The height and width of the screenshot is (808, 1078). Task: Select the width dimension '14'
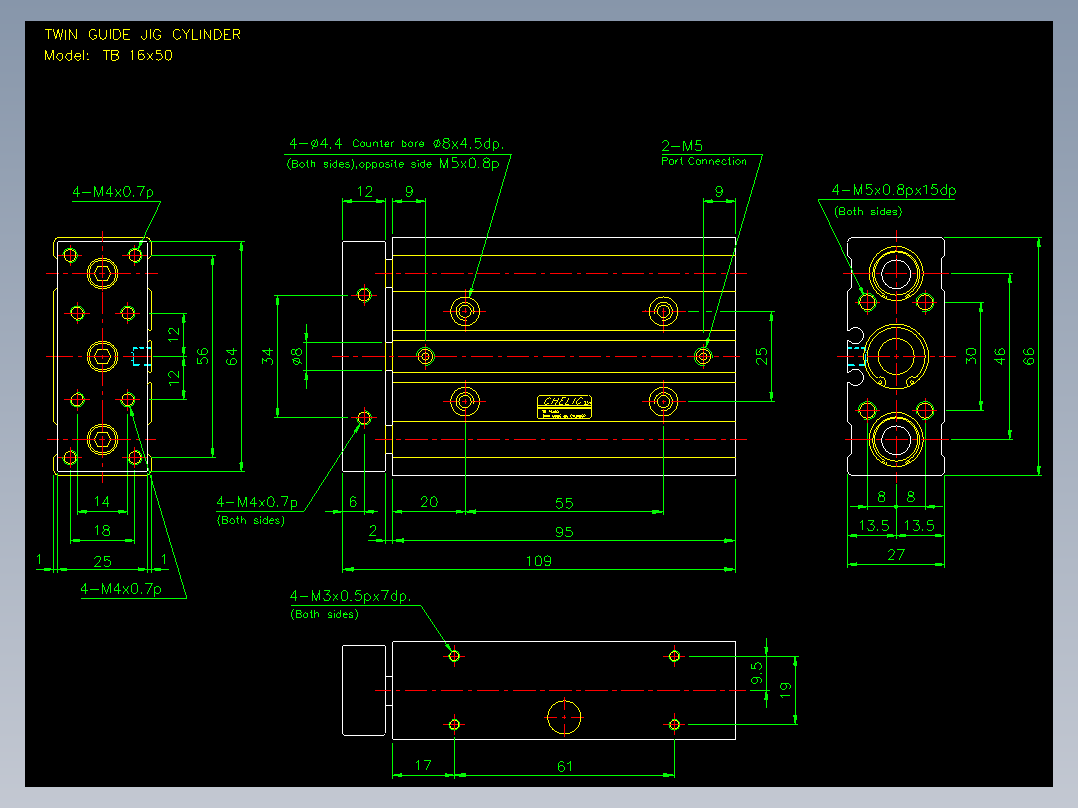coord(102,501)
